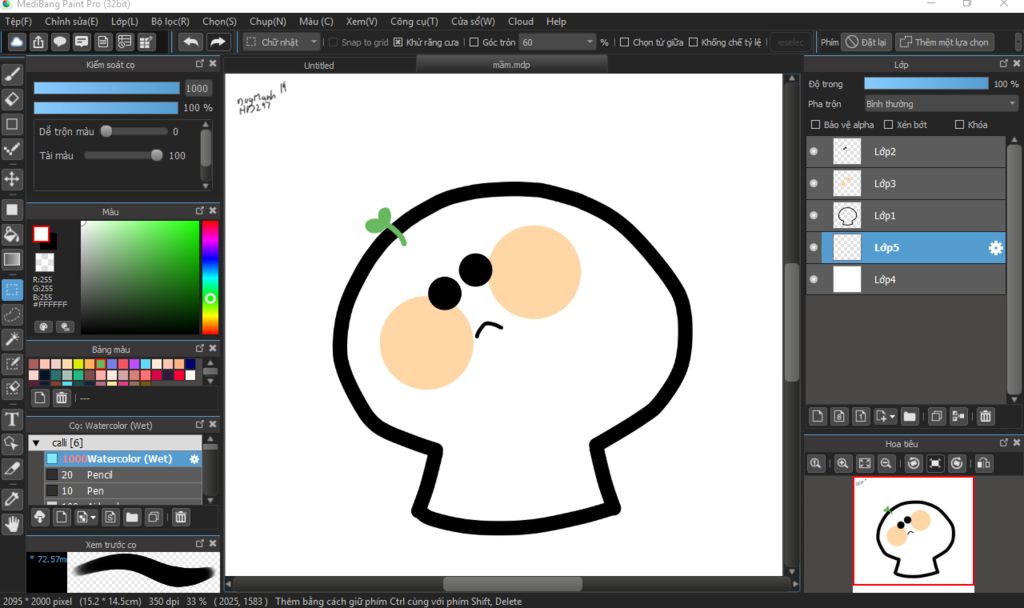The width and height of the screenshot is (1024, 608).
Task: Switch to the Untitled tab
Action: [319, 65]
